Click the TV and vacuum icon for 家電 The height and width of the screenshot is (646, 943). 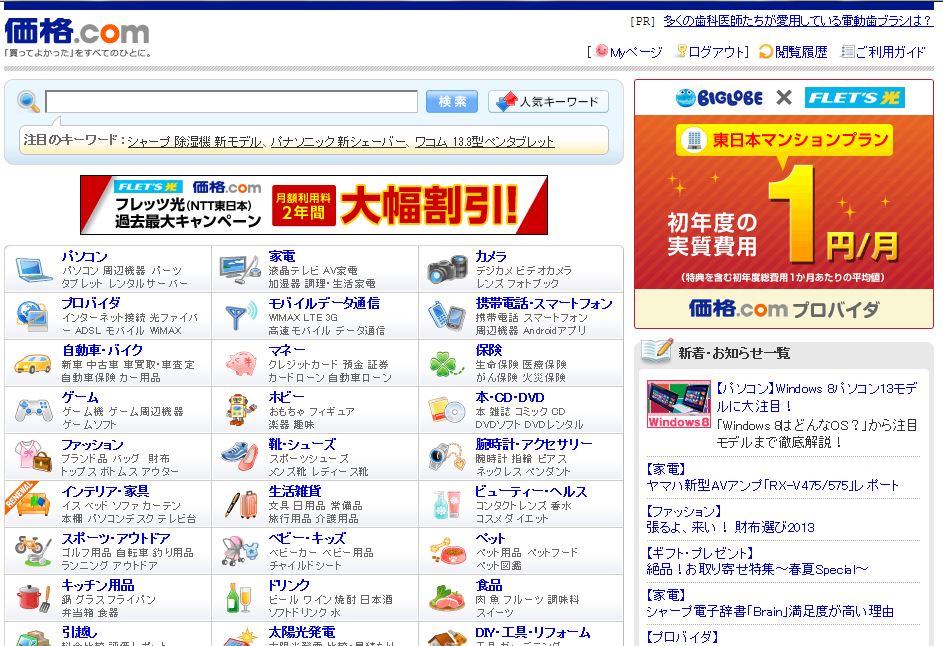[240, 269]
